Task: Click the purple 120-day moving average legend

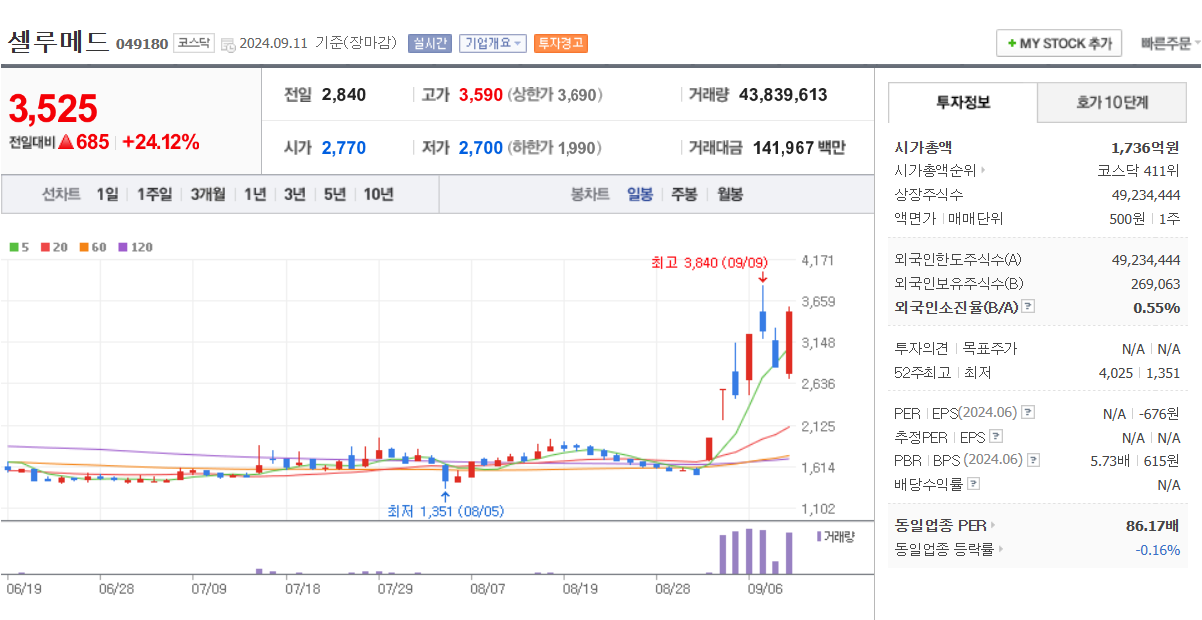Action: (x=135, y=247)
